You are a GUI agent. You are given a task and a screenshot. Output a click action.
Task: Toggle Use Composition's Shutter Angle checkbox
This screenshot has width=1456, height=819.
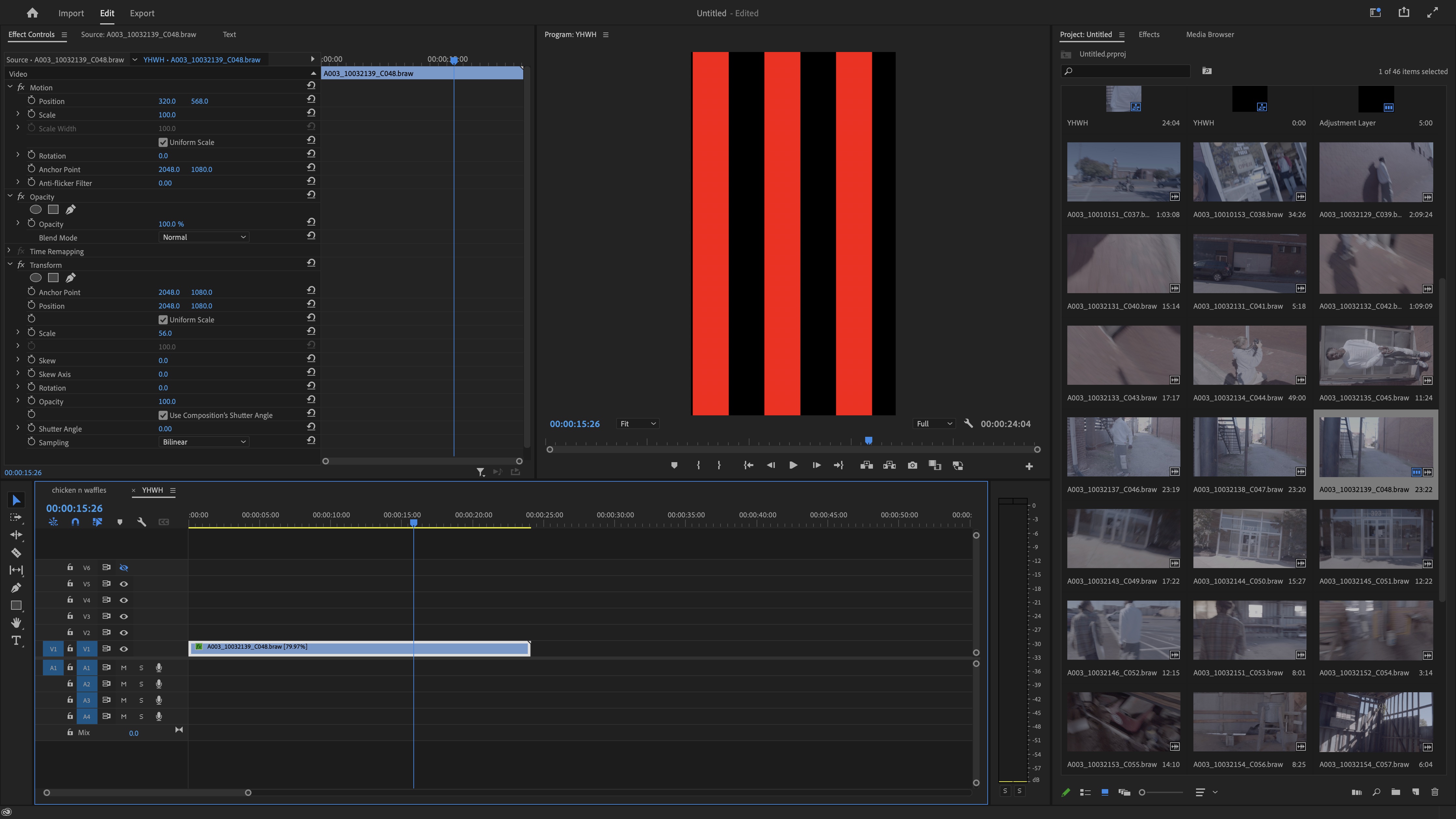(163, 415)
